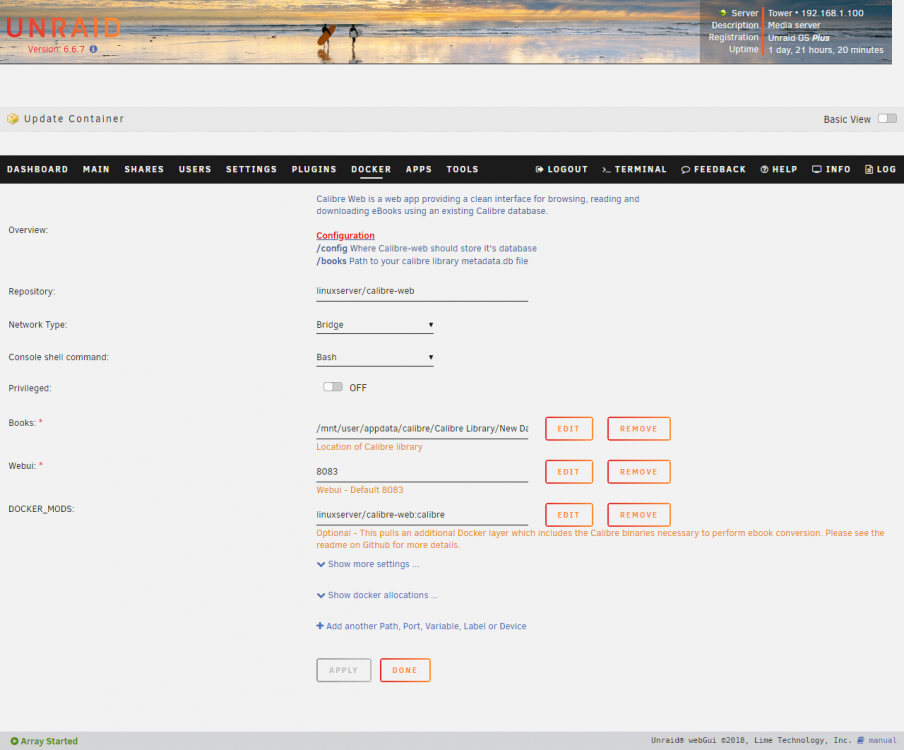Viewport: 904px width, 750px height.
Task: Expand Show docker allocations
Action: pos(378,595)
